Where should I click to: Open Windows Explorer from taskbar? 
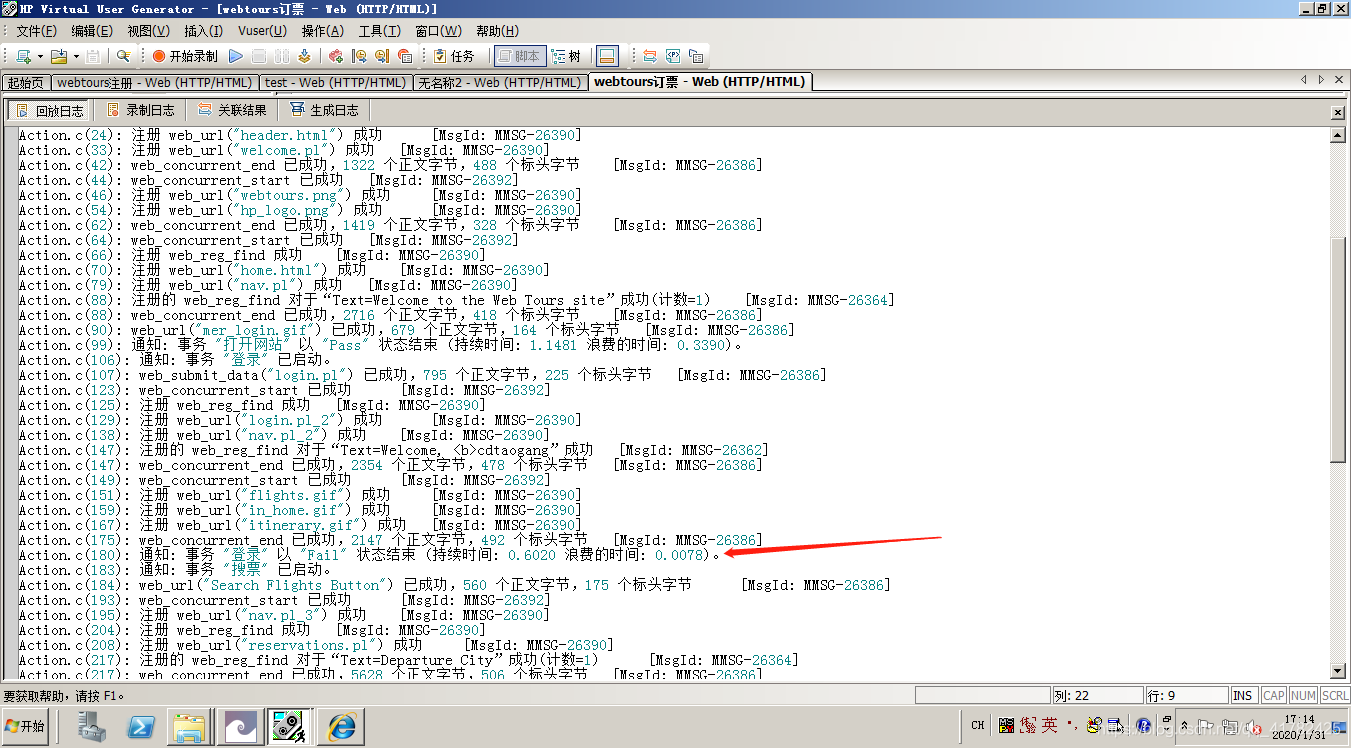point(188,726)
